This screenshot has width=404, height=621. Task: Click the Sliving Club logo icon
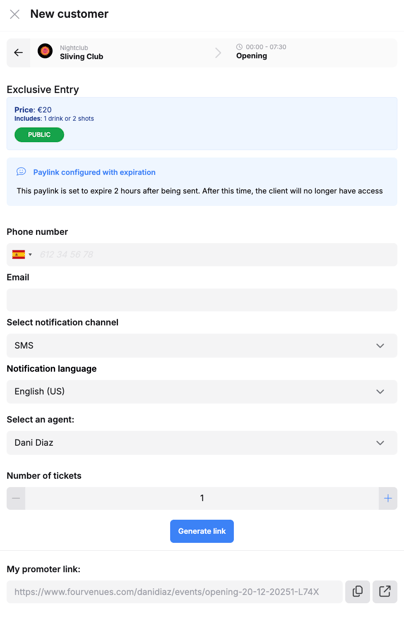pyautogui.click(x=45, y=51)
